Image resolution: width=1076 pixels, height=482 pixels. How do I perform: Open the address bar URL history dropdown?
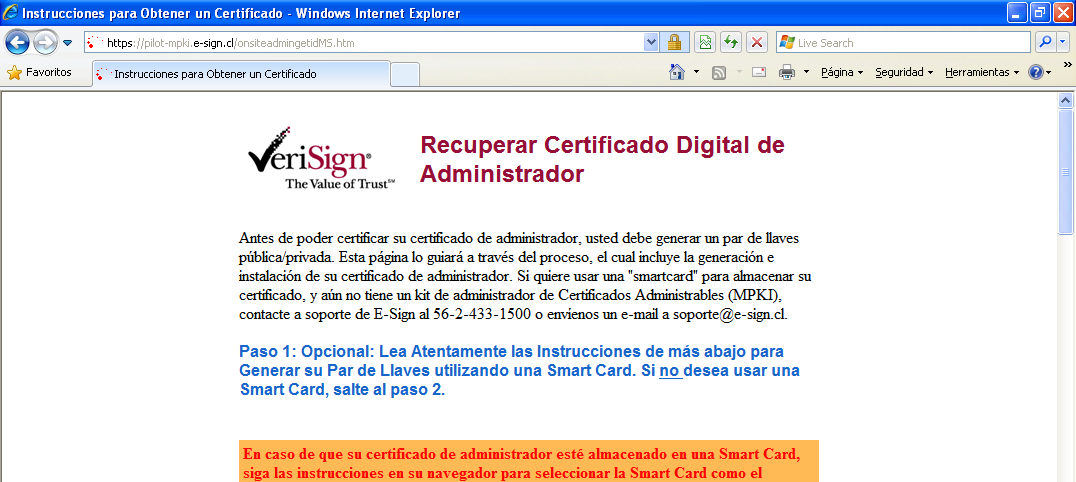[652, 43]
